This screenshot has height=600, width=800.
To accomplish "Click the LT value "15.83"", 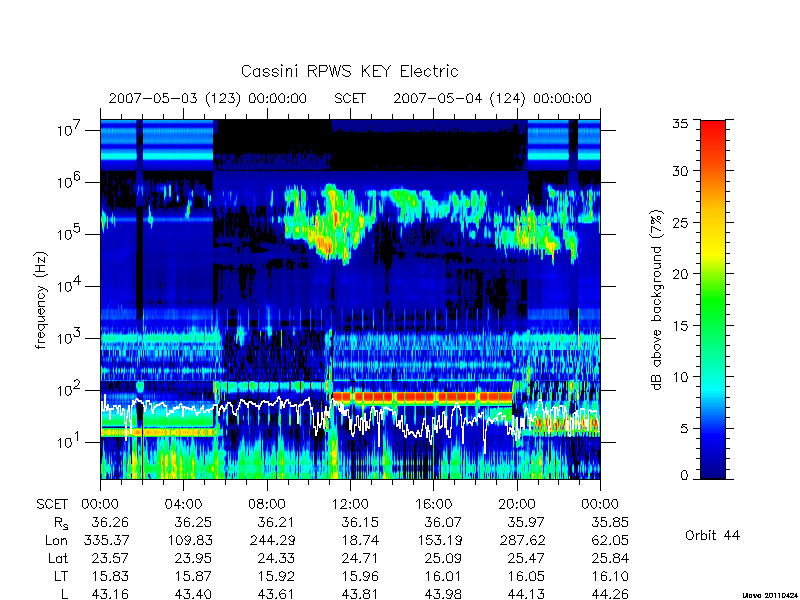I will coord(110,577).
